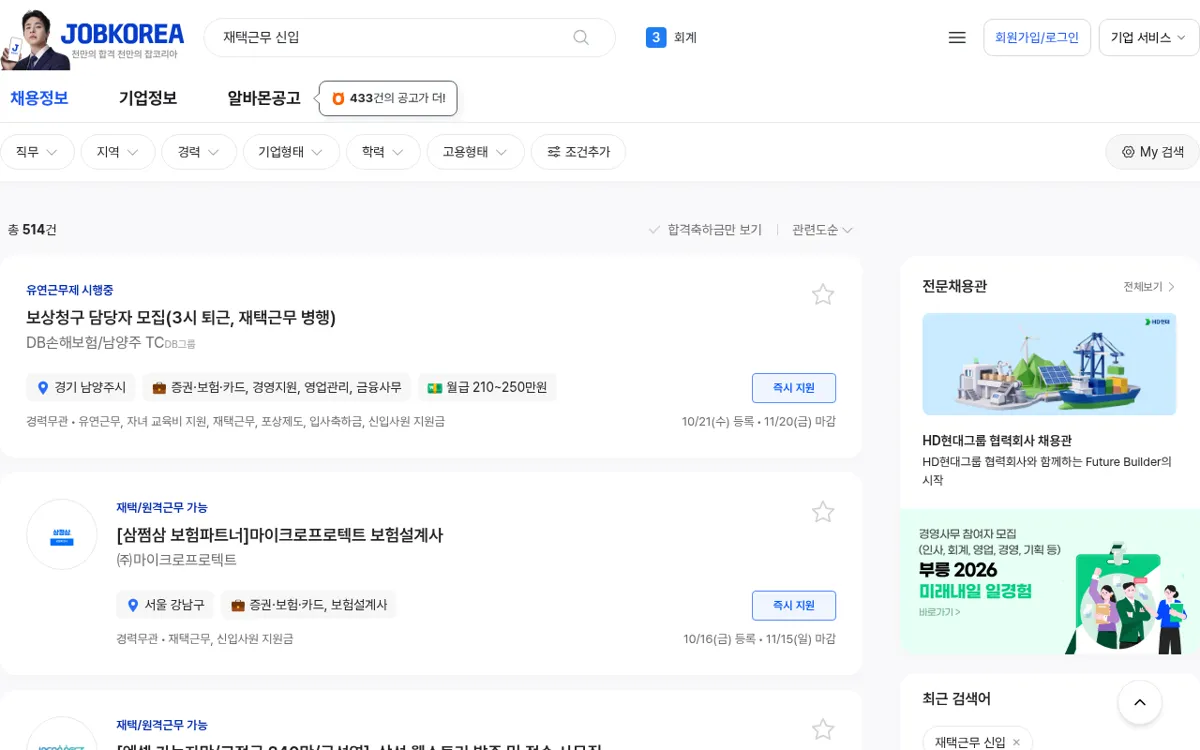Open the 직무 filter dropdown
The width and height of the screenshot is (1200, 750).
tap(37, 152)
